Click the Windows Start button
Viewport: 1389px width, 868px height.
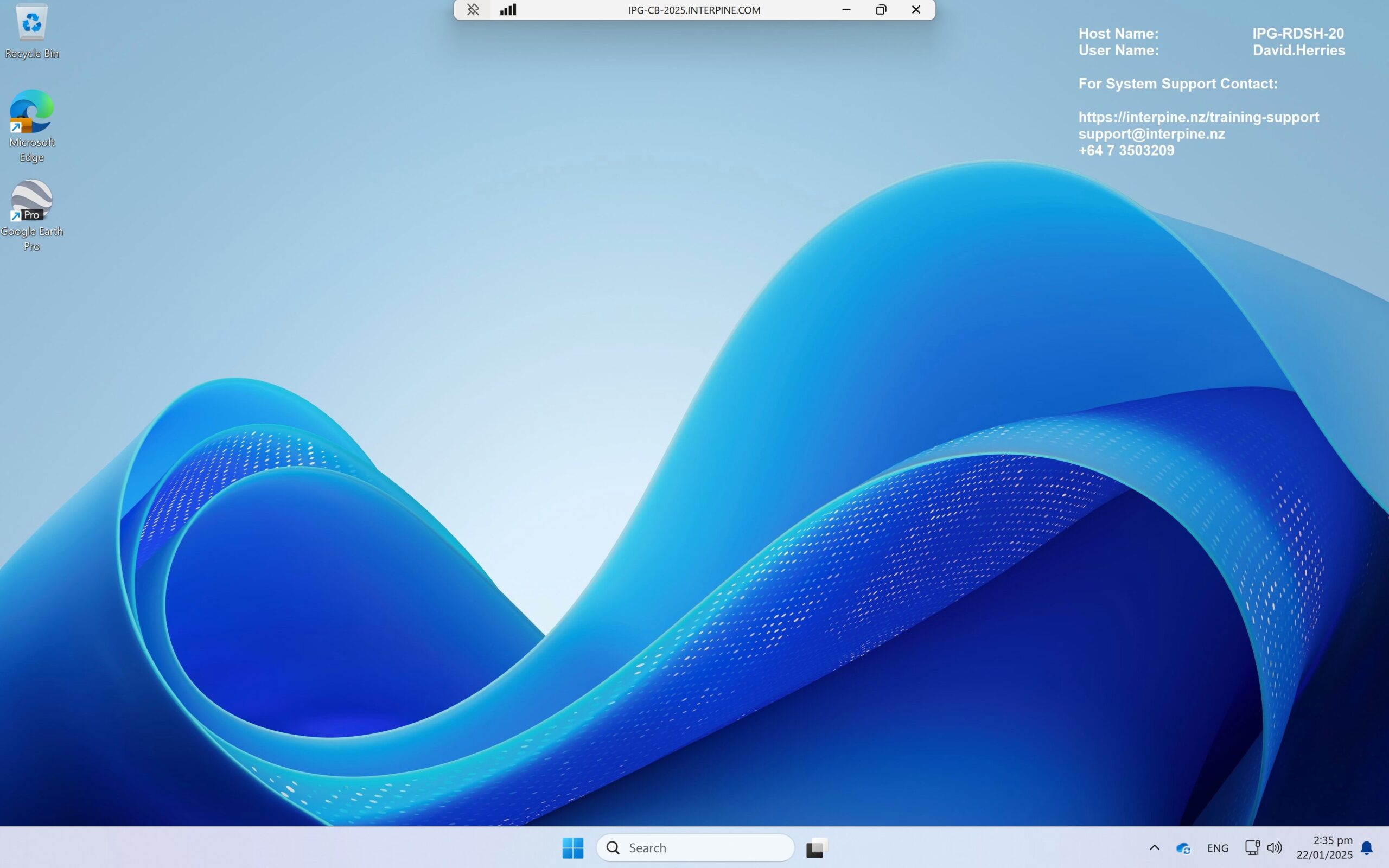click(572, 847)
